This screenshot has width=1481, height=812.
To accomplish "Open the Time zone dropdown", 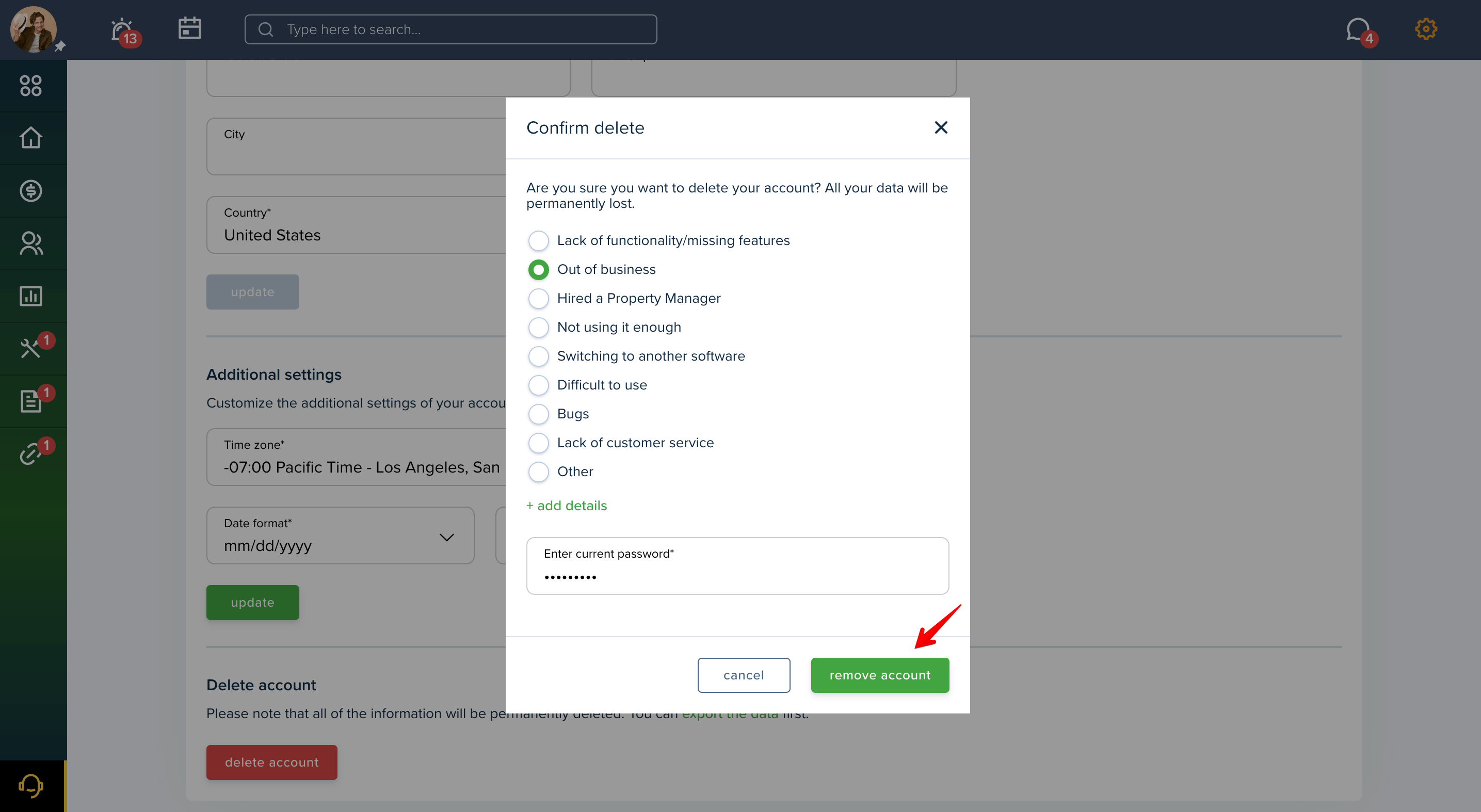I will pos(356,457).
